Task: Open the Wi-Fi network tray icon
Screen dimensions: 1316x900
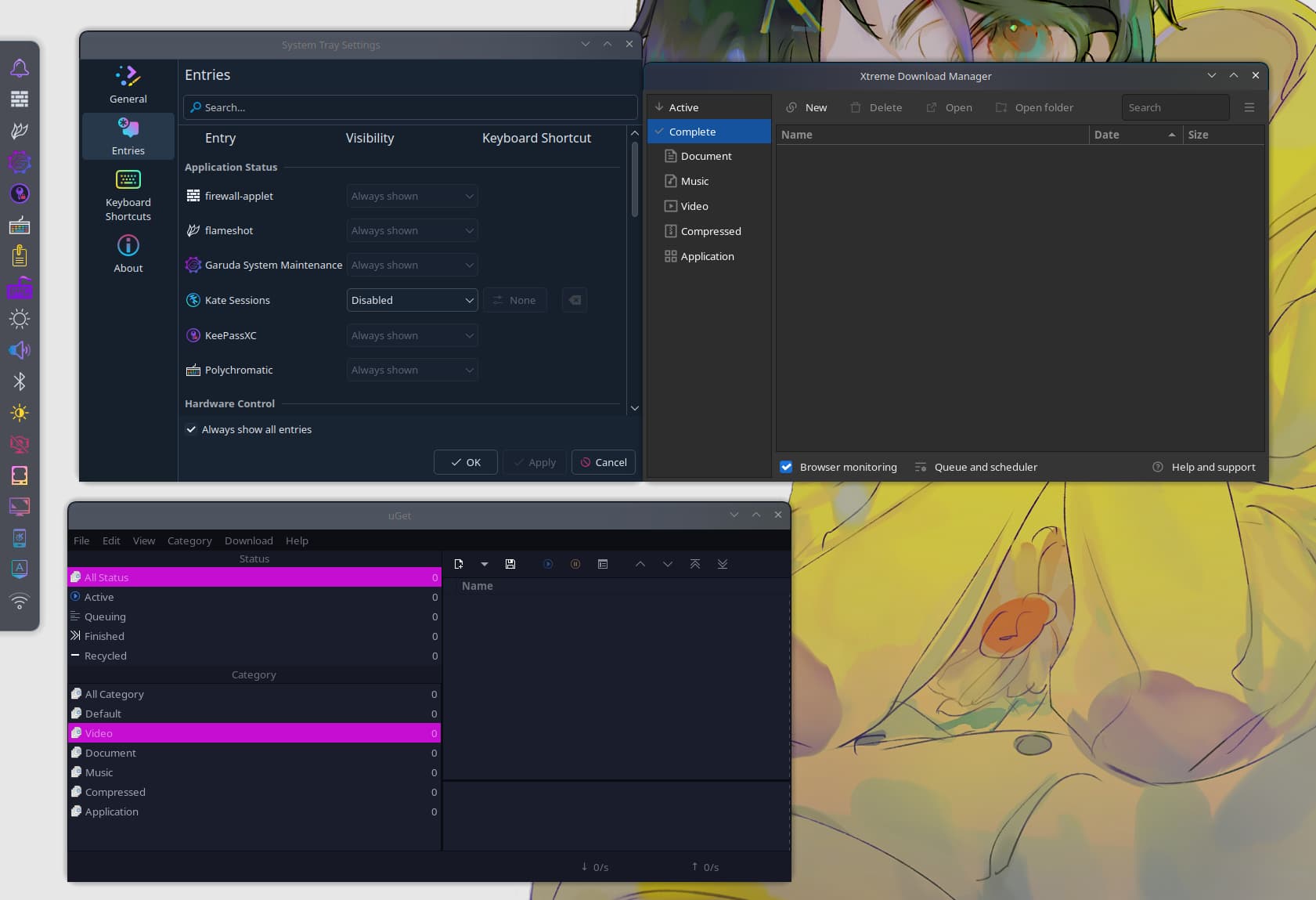Action: [20, 601]
